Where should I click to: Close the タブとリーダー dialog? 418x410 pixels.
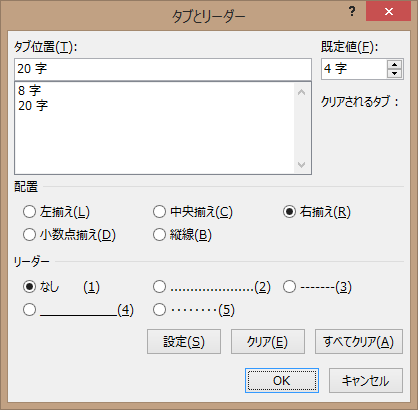(x=388, y=12)
